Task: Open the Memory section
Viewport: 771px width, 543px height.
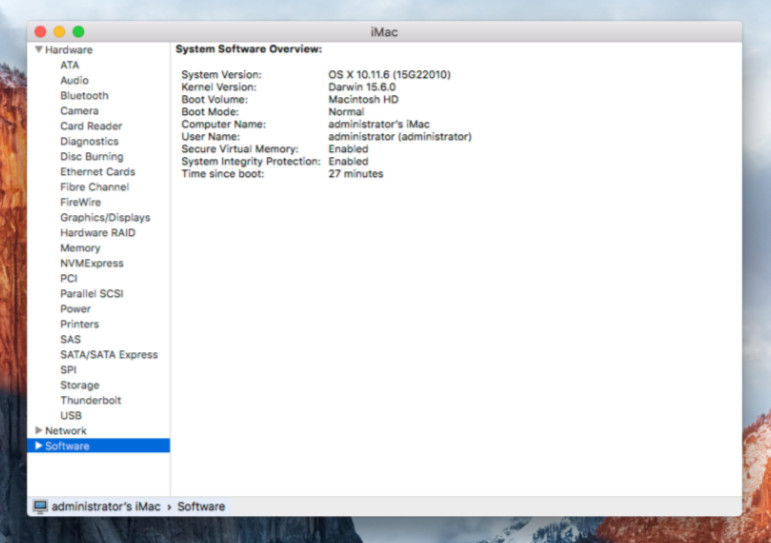Action: click(80, 248)
